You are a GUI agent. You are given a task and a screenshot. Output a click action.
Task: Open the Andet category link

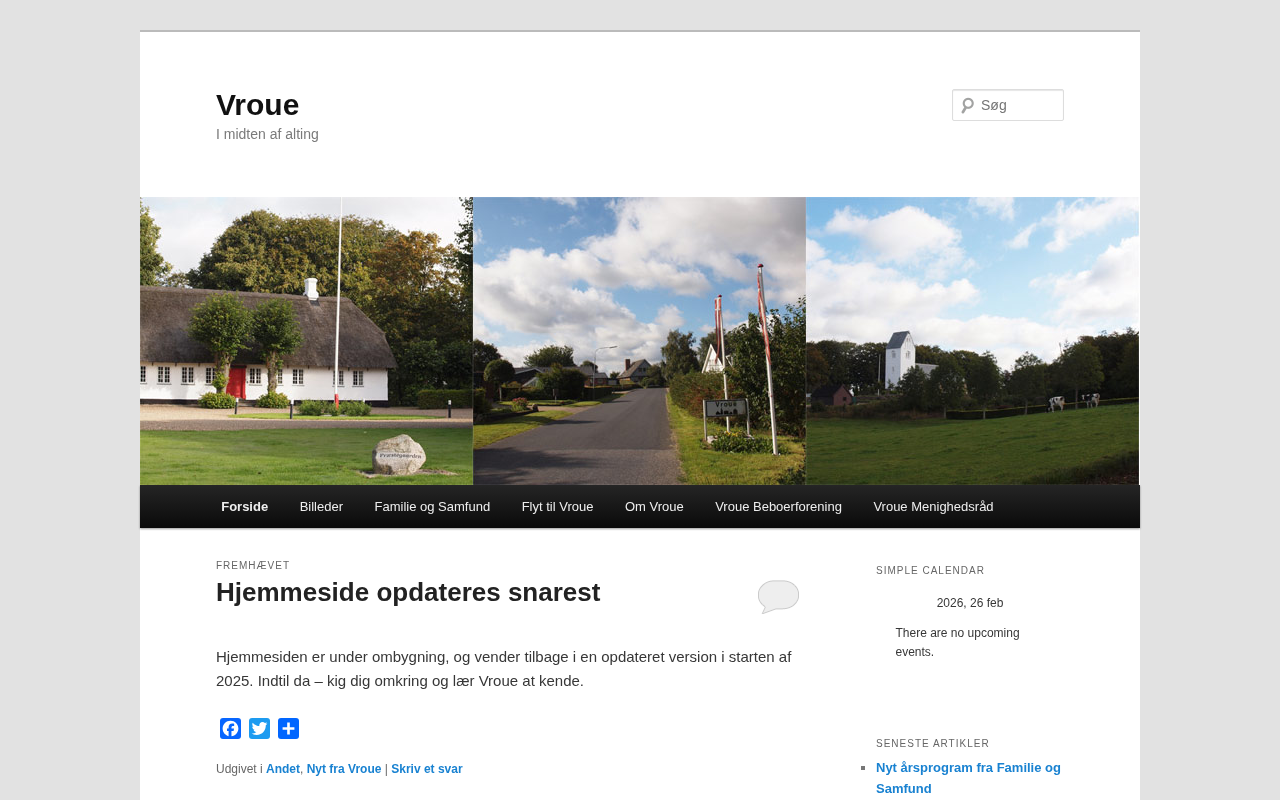point(283,769)
